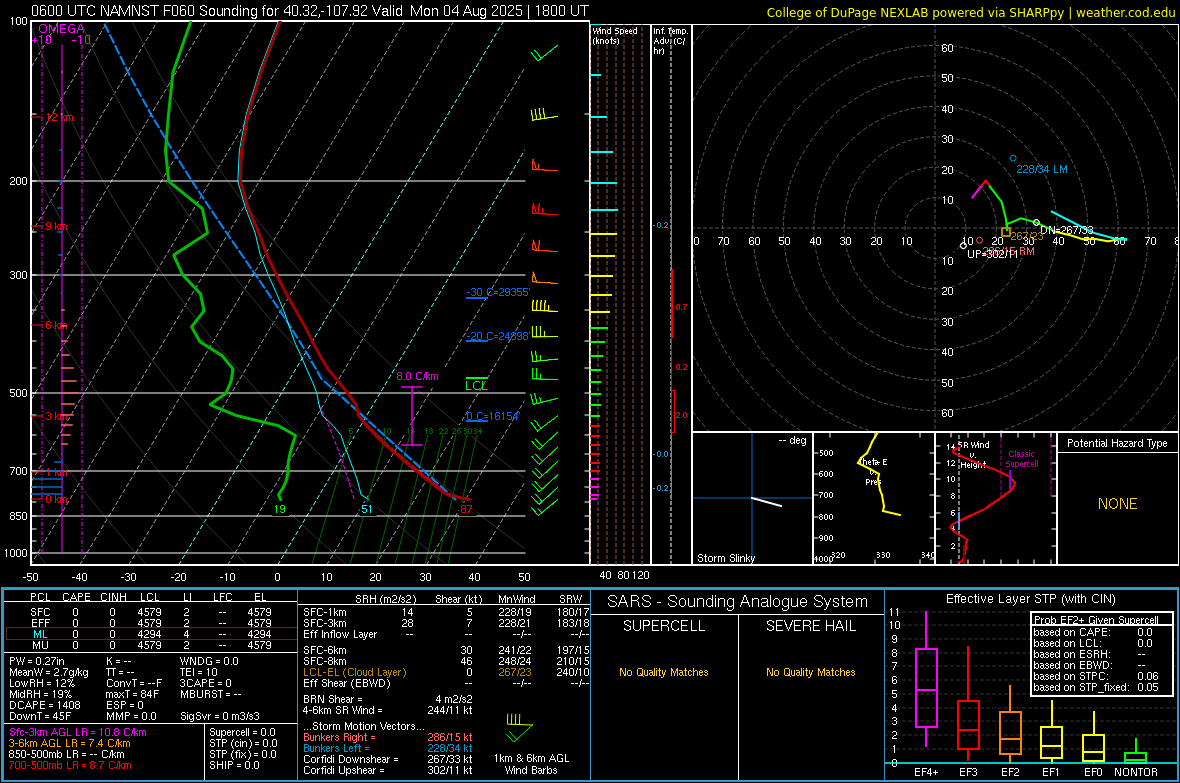Click the Corfidi Downshear = 267/33 kt line
Screen dimensions: 1180x783
[388, 760]
